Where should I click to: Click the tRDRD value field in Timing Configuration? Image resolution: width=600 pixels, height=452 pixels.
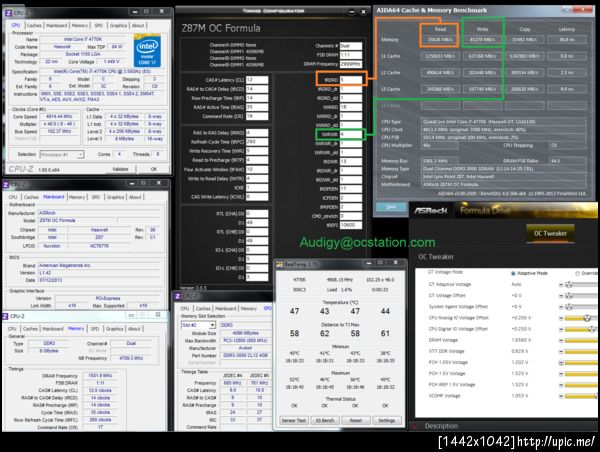coord(351,80)
